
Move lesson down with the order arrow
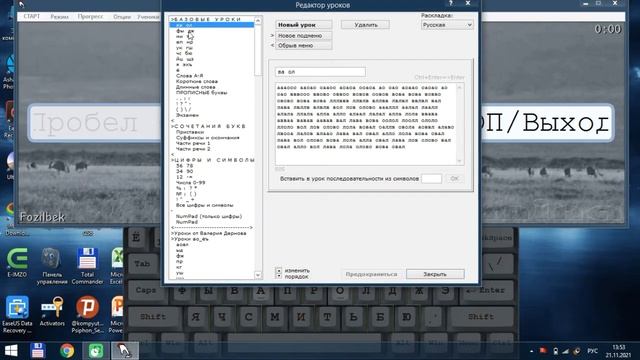279,276
